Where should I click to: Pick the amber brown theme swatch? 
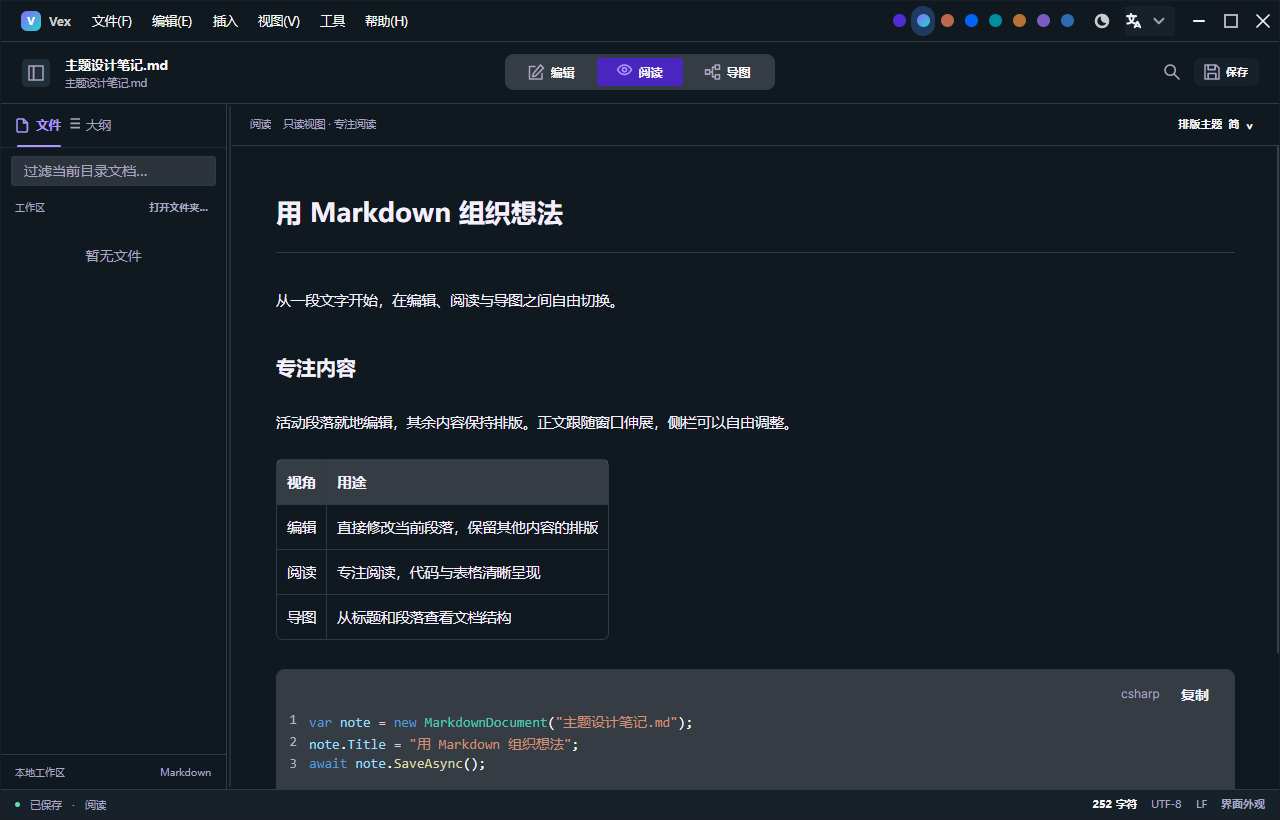click(1019, 21)
